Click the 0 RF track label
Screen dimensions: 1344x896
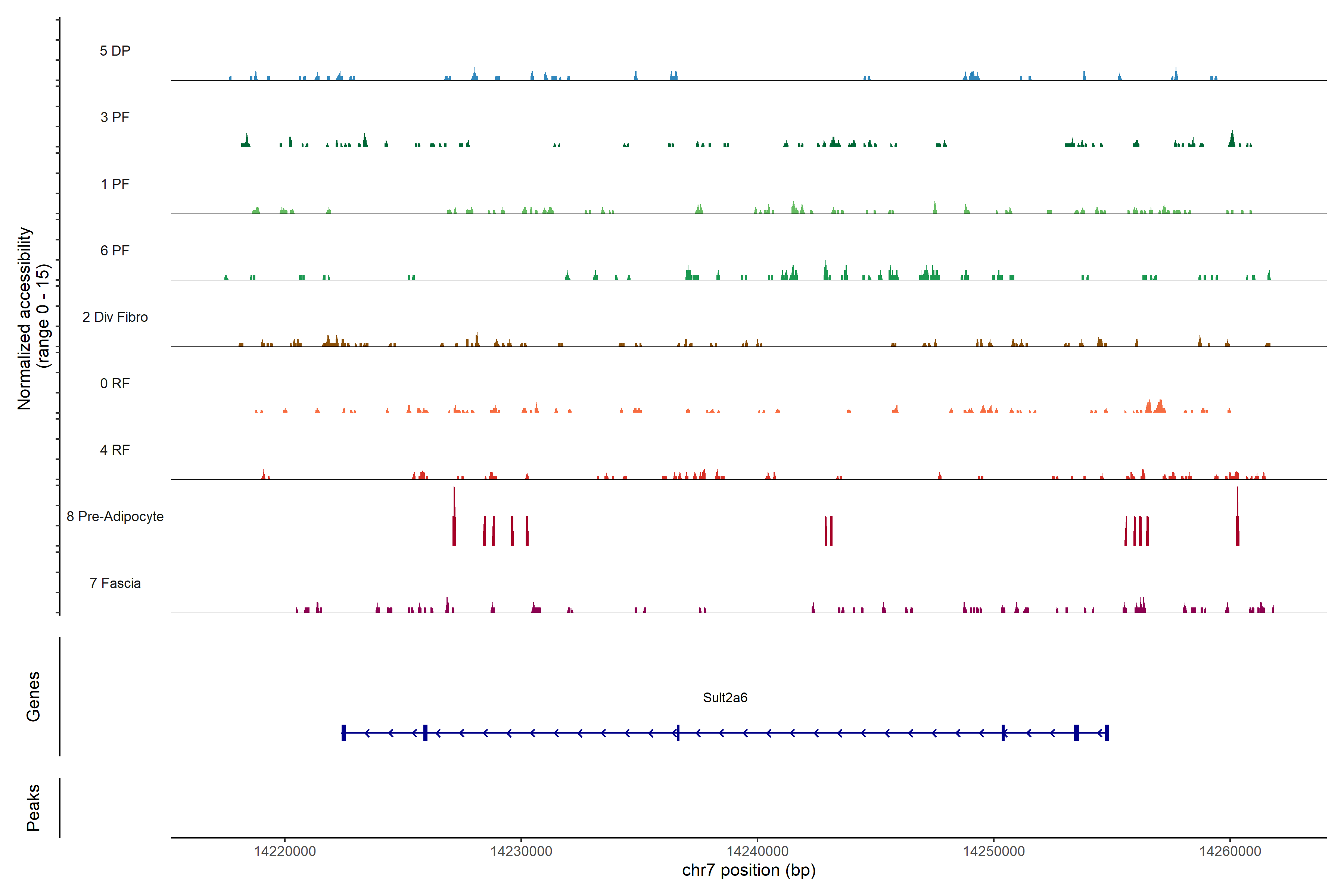[115, 383]
